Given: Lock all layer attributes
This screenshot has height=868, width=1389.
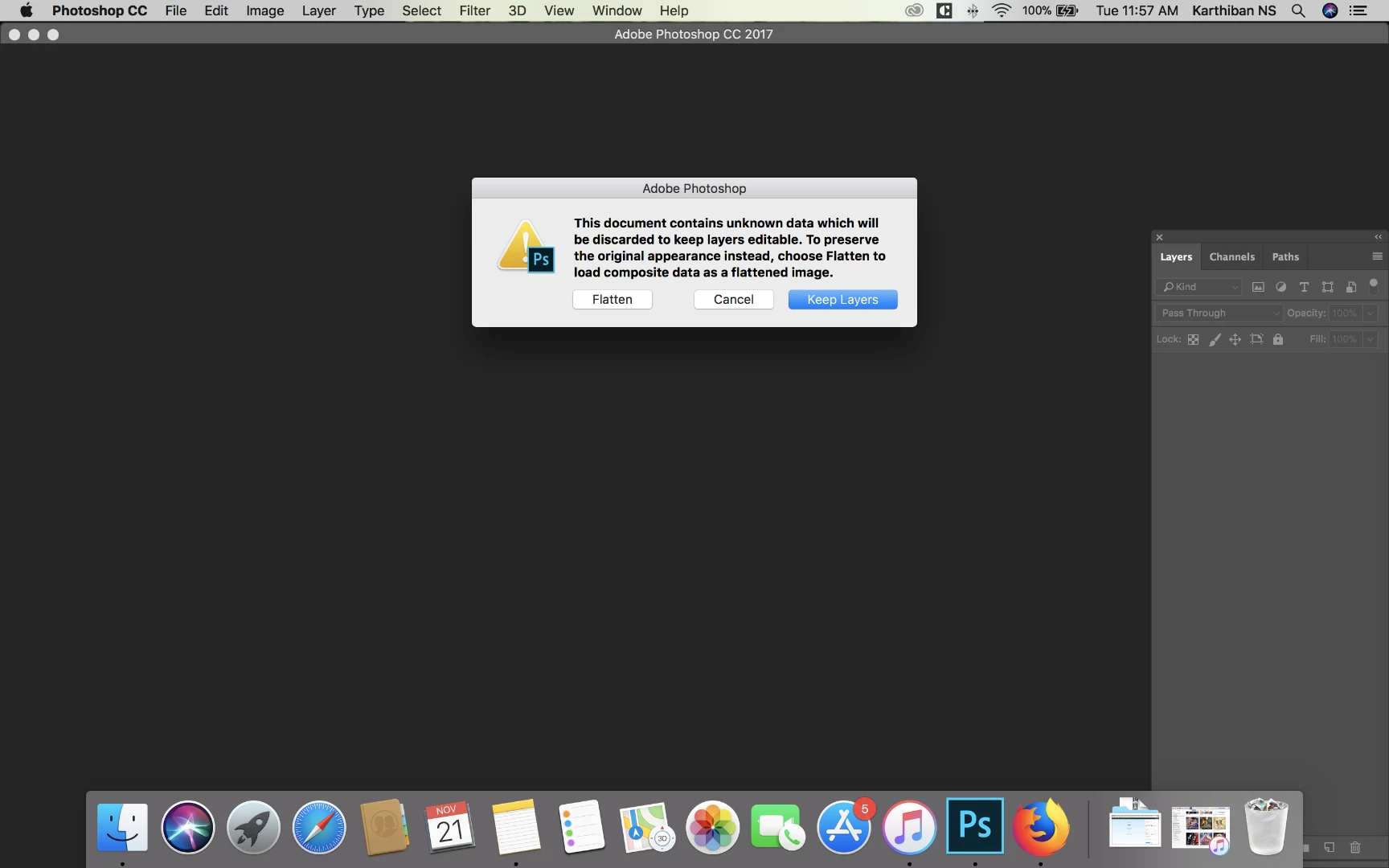Looking at the screenshot, I should [x=1278, y=339].
